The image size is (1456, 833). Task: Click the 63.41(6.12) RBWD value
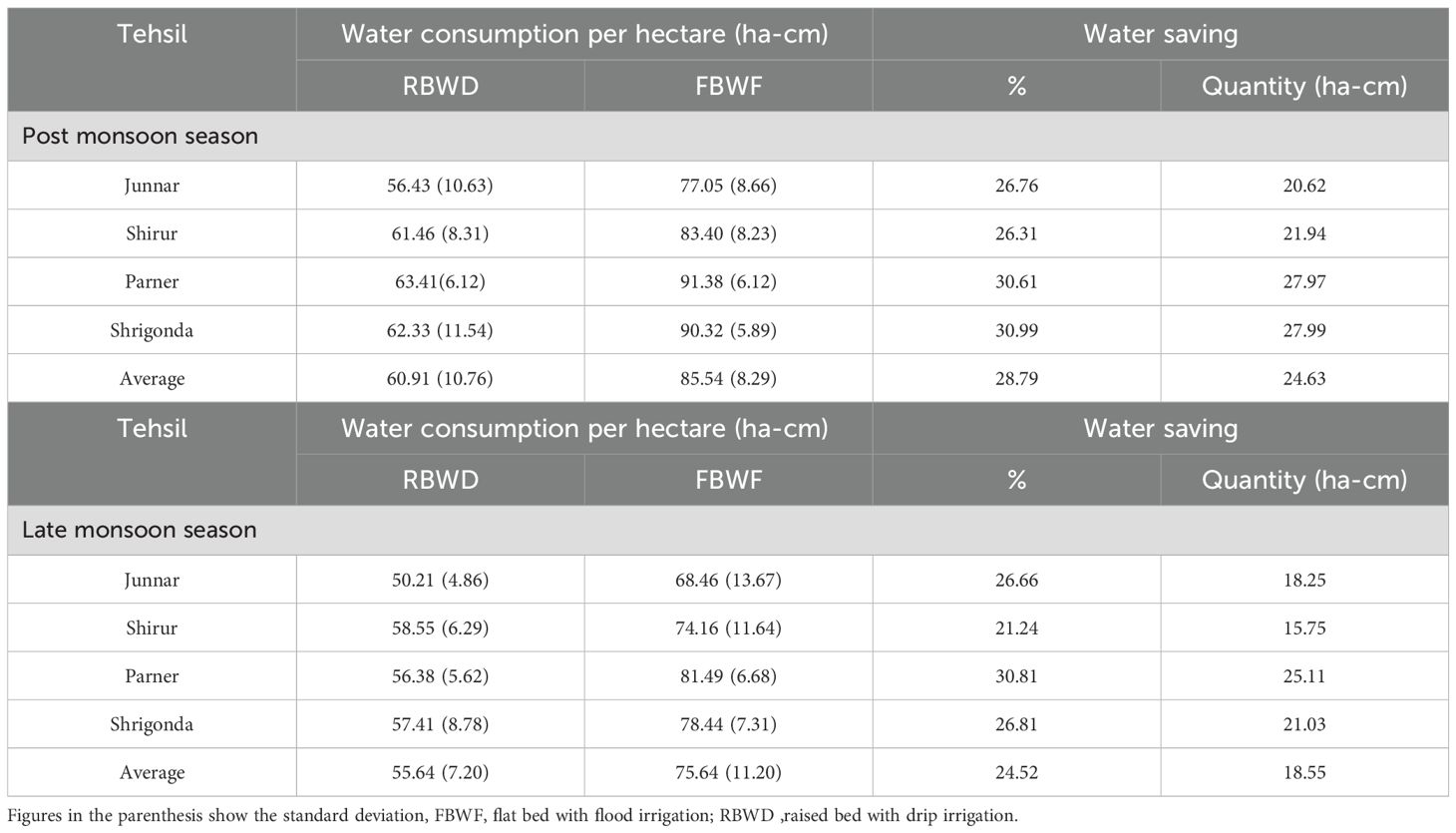(440, 281)
